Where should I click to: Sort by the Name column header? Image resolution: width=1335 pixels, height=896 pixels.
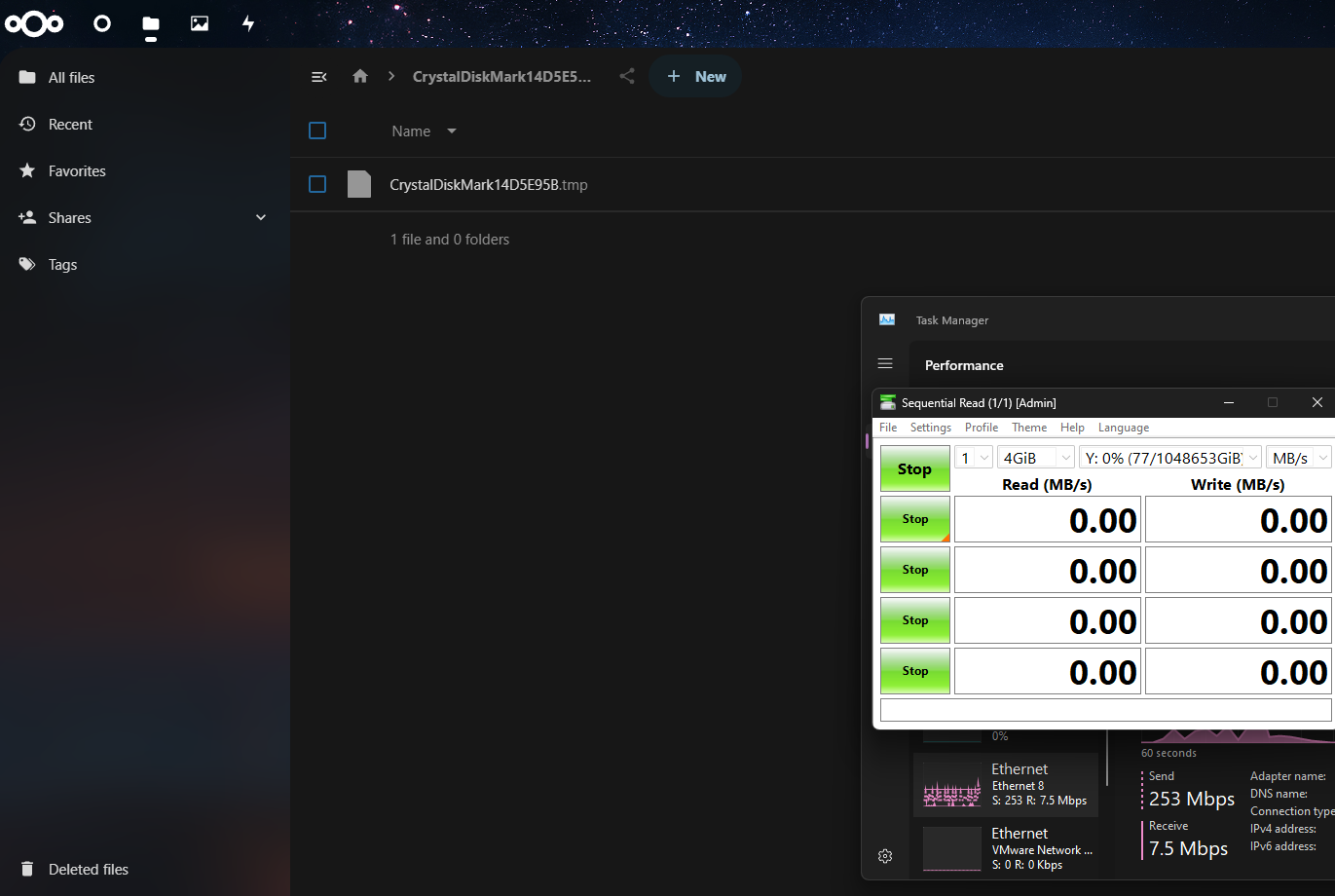tap(424, 131)
